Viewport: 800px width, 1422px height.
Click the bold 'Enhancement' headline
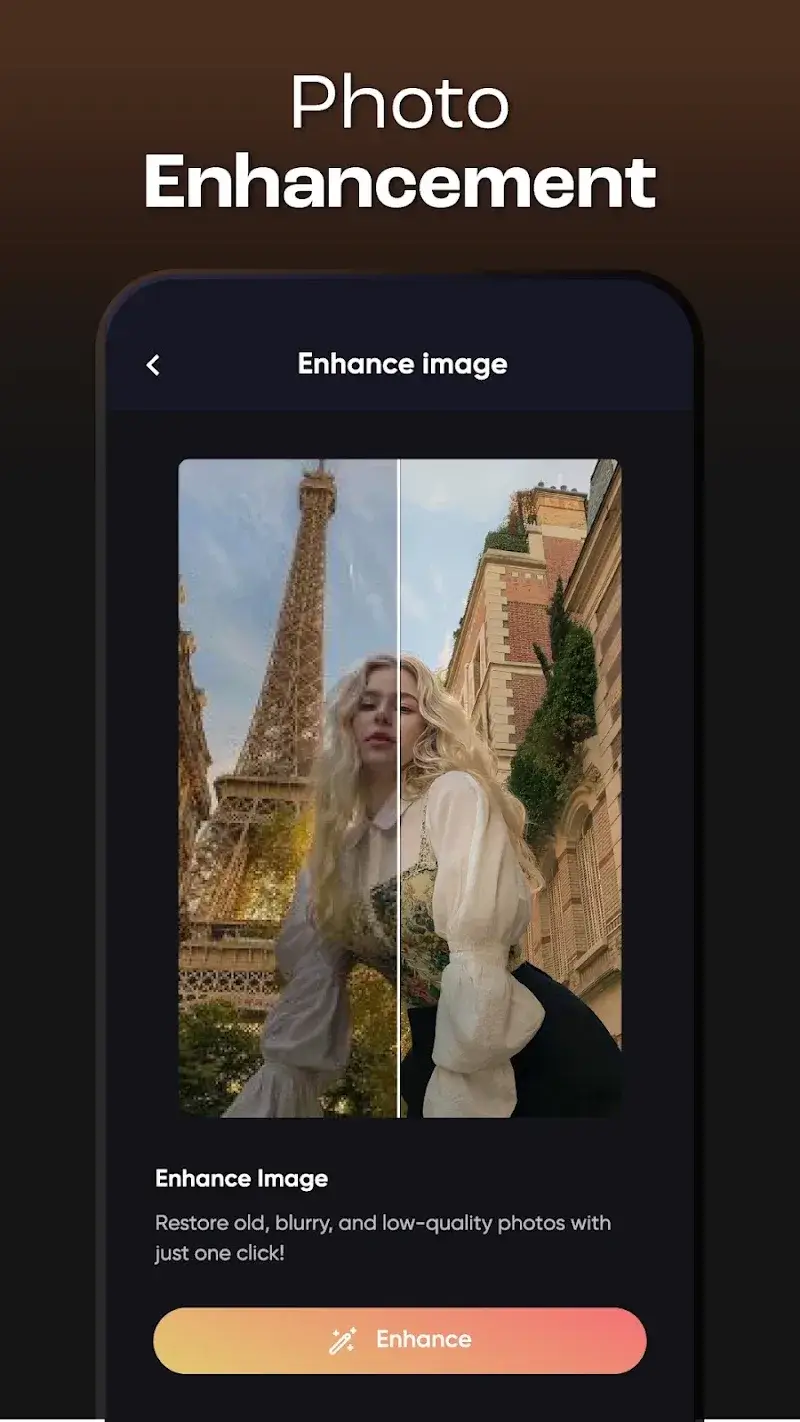point(400,182)
